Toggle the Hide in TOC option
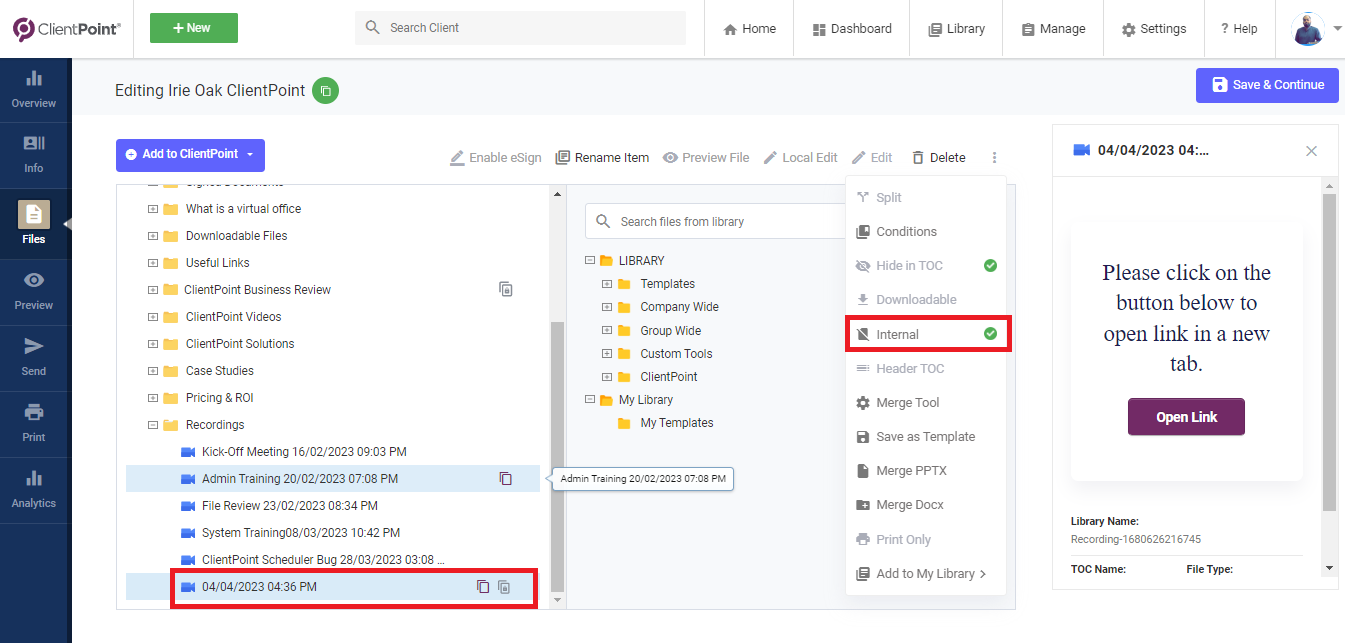The image size is (1345, 643). (x=926, y=266)
